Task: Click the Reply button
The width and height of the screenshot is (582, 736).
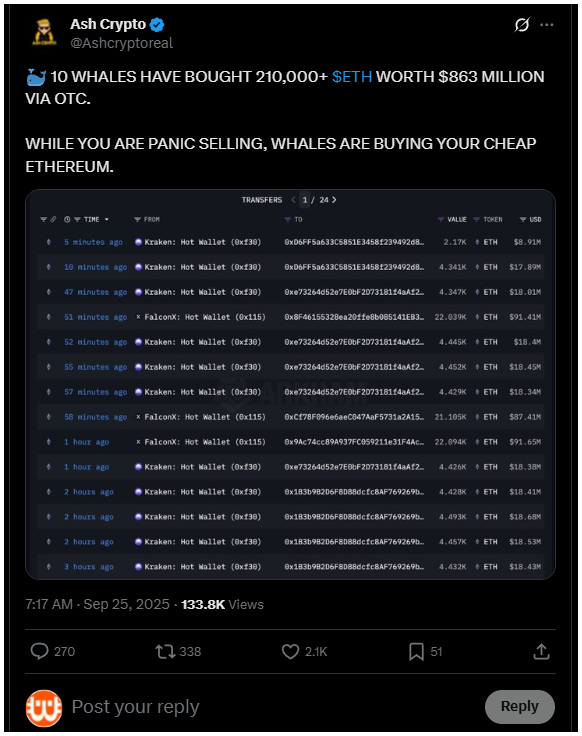Action: click(520, 706)
